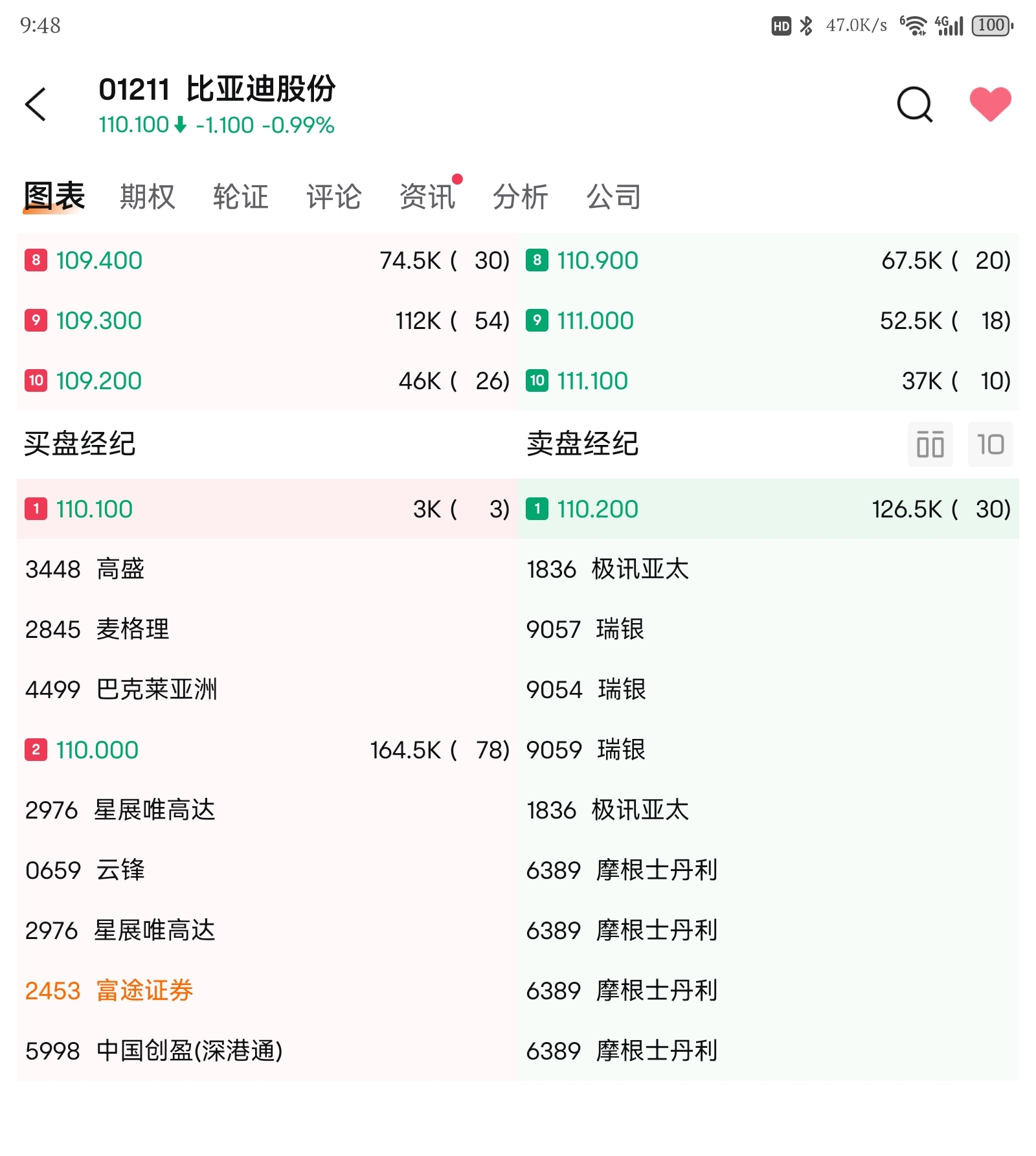Switch to the 期权 tab

pyautogui.click(x=148, y=196)
